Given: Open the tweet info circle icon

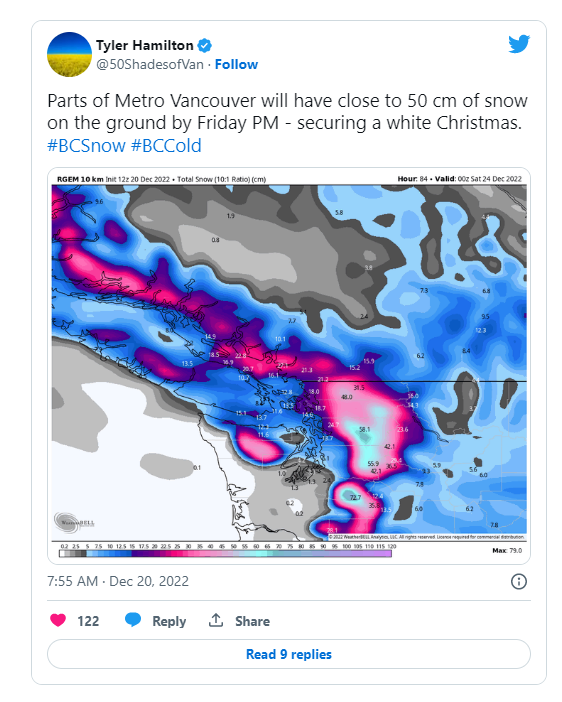Looking at the screenshot, I should 519,582.
